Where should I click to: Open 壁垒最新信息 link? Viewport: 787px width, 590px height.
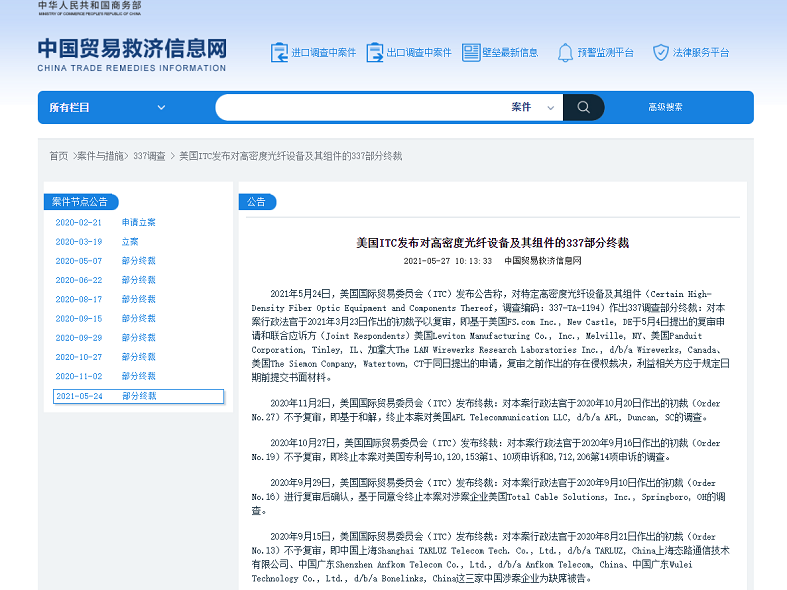[510, 53]
